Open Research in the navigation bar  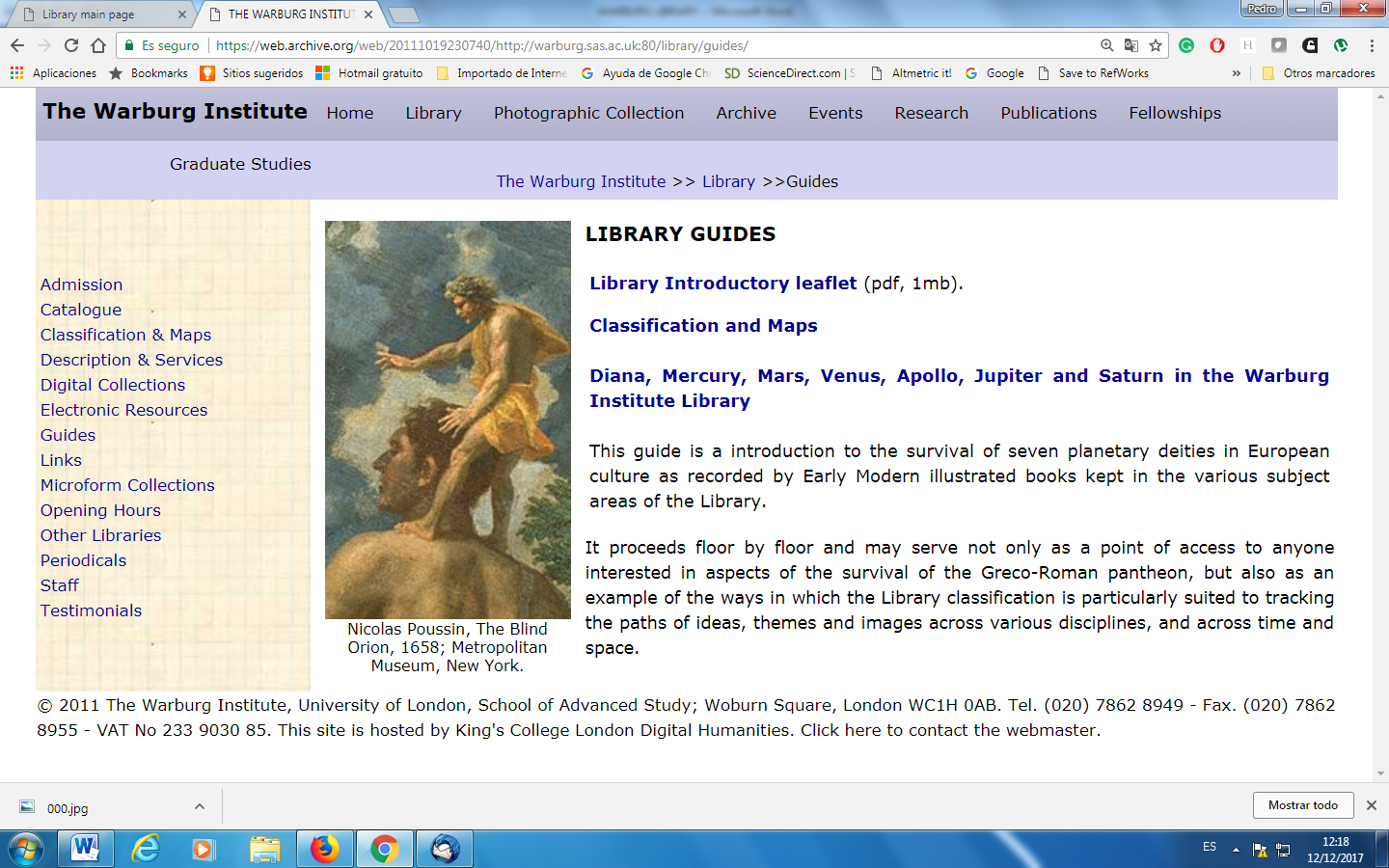[932, 113]
